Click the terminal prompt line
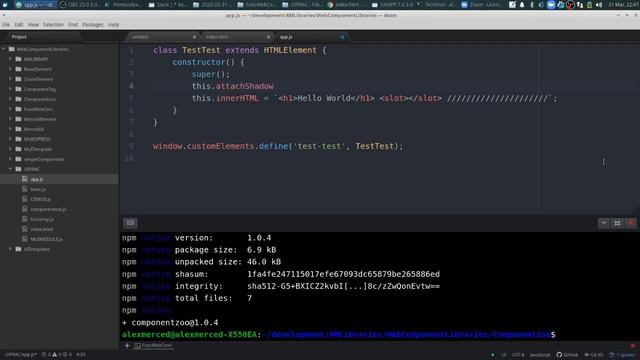The image size is (640, 360). pos(339,335)
